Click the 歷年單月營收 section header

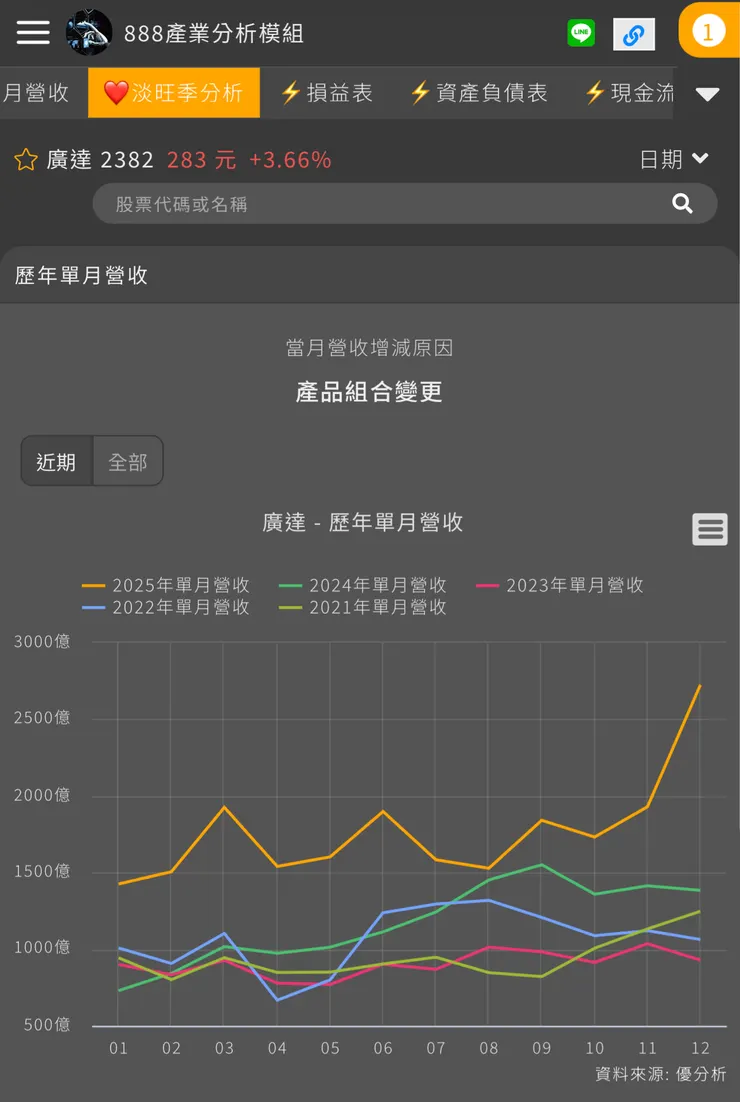point(82,275)
